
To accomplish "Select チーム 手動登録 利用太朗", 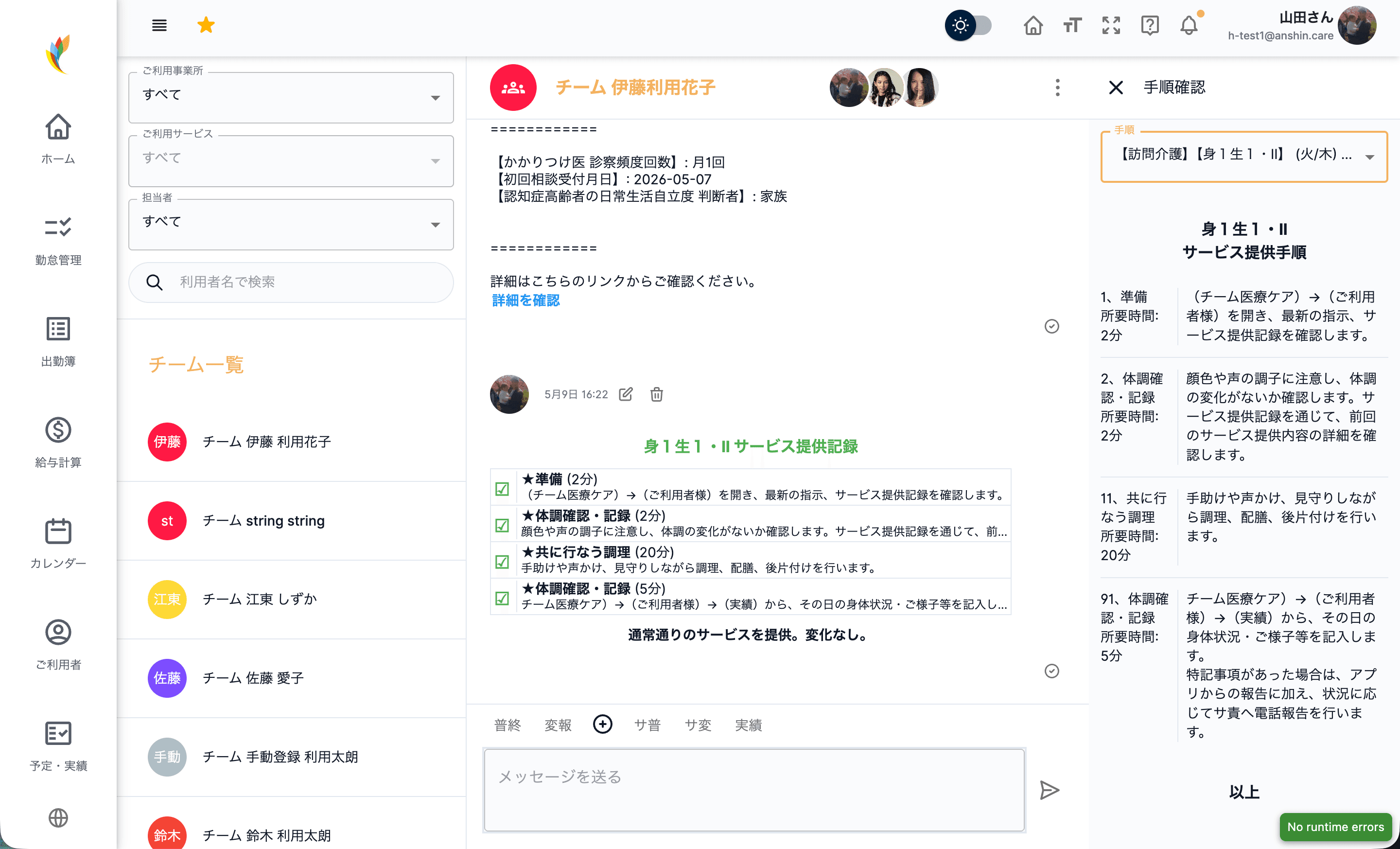I will pos(291,757).
